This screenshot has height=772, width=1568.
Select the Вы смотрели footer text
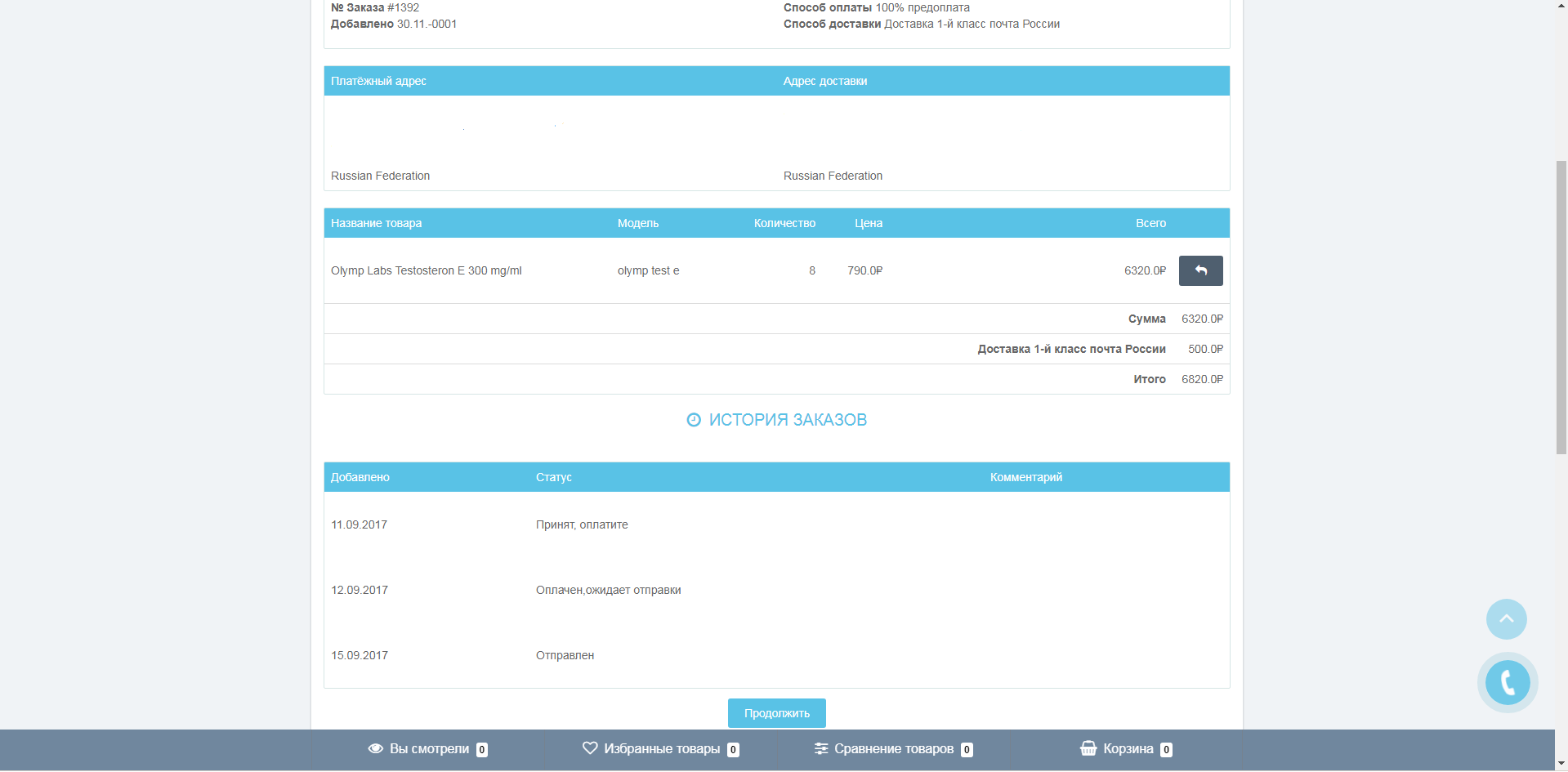(429, 748)
